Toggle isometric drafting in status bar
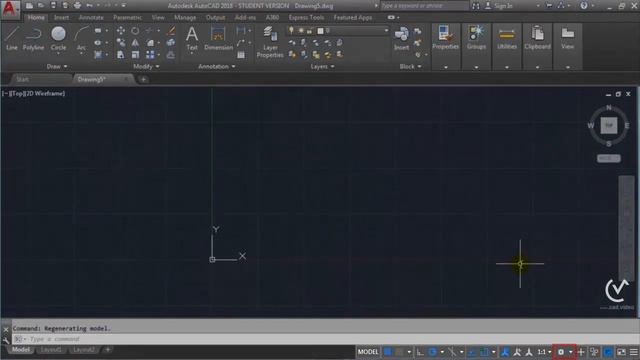Viewport: 640px width, 360px height. tap(452, 352)
